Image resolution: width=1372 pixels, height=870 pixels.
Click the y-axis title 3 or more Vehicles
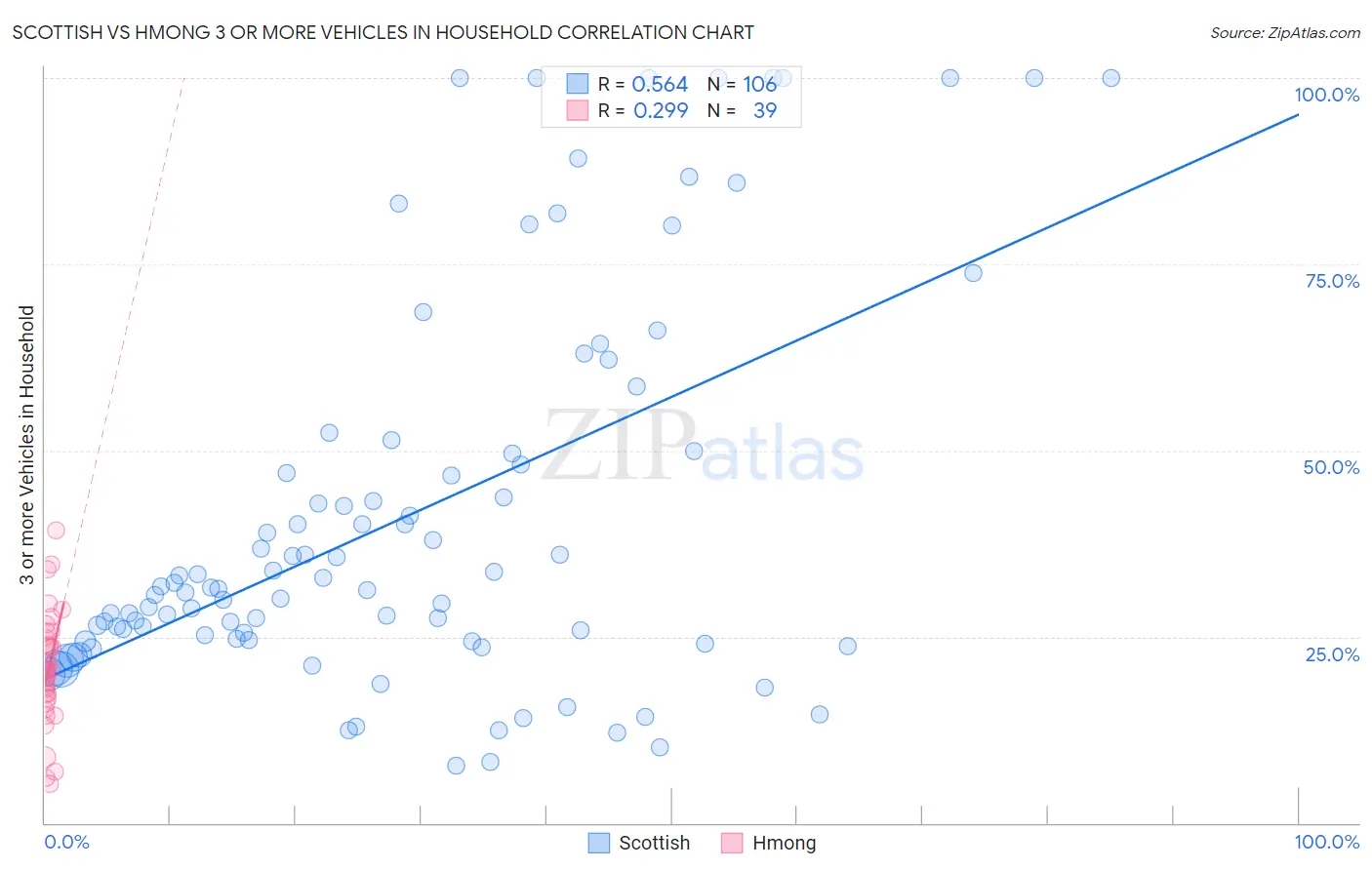click(x=27, y=445)
